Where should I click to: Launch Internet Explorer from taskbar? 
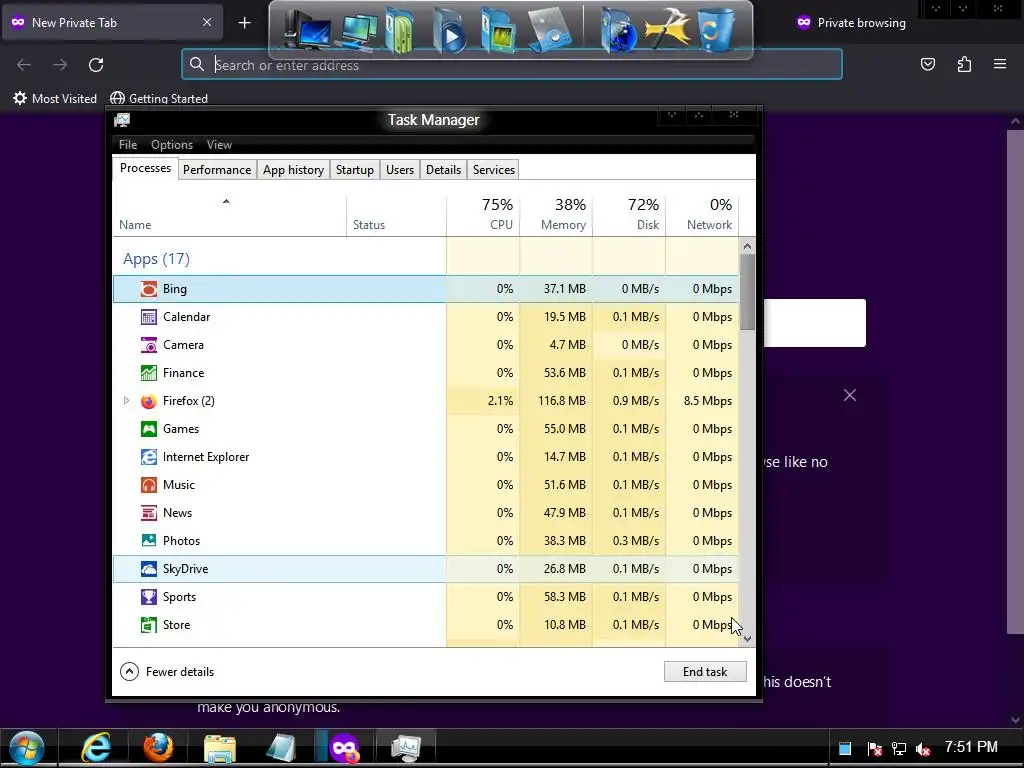[x=95, y=748]
